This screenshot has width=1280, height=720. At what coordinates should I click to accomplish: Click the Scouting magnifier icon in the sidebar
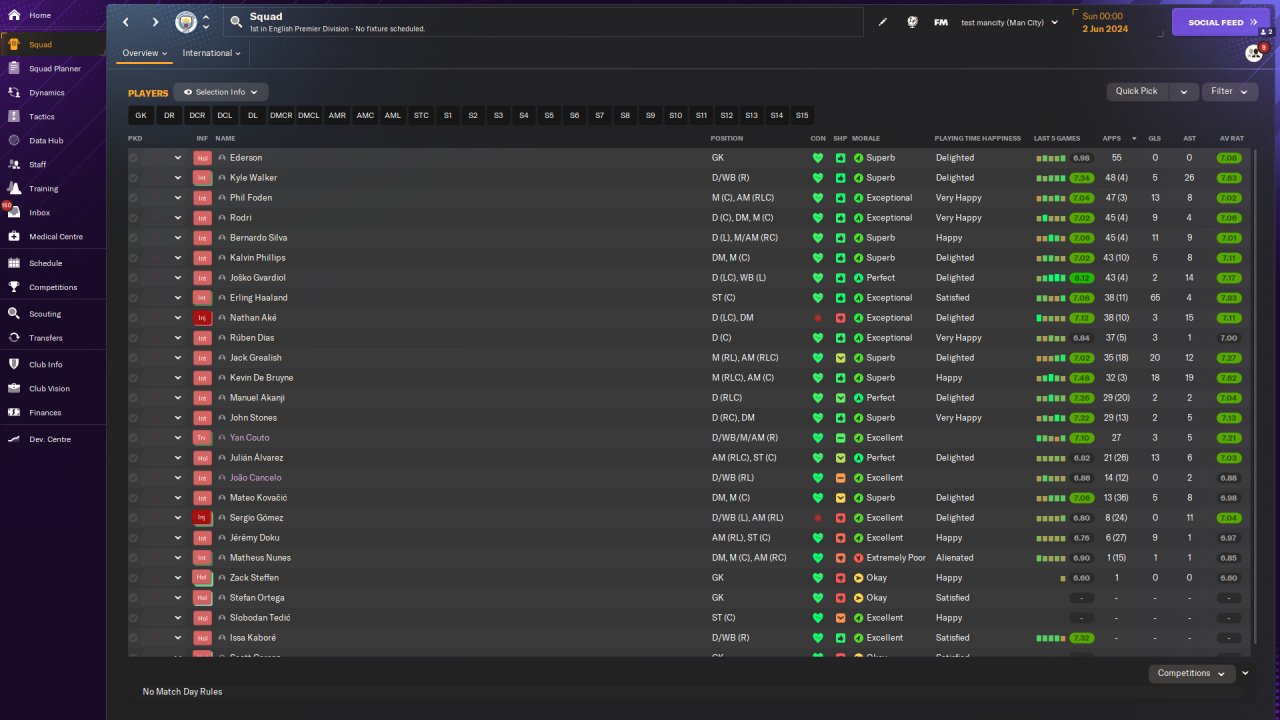14,313
